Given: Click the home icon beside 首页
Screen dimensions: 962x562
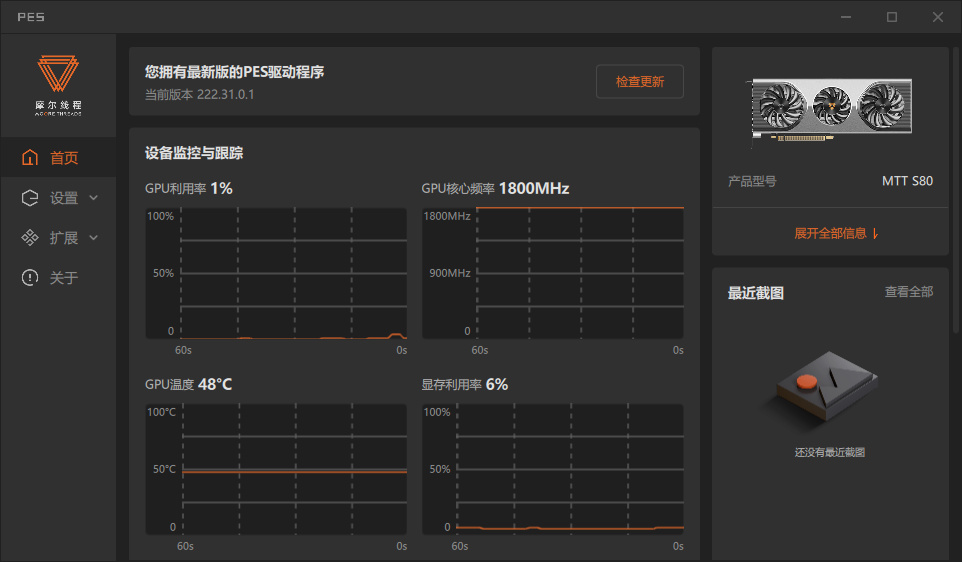Looking at the screenshot, I should 30,158.
